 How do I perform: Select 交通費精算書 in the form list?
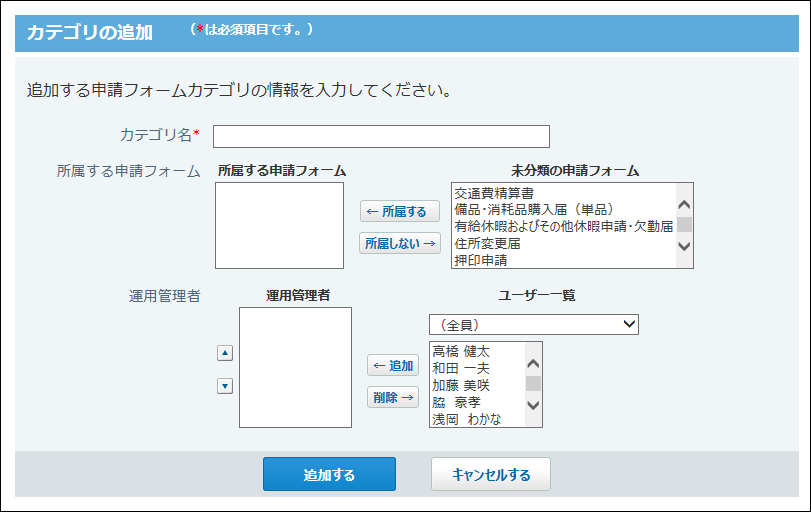(x=494, y=193)
